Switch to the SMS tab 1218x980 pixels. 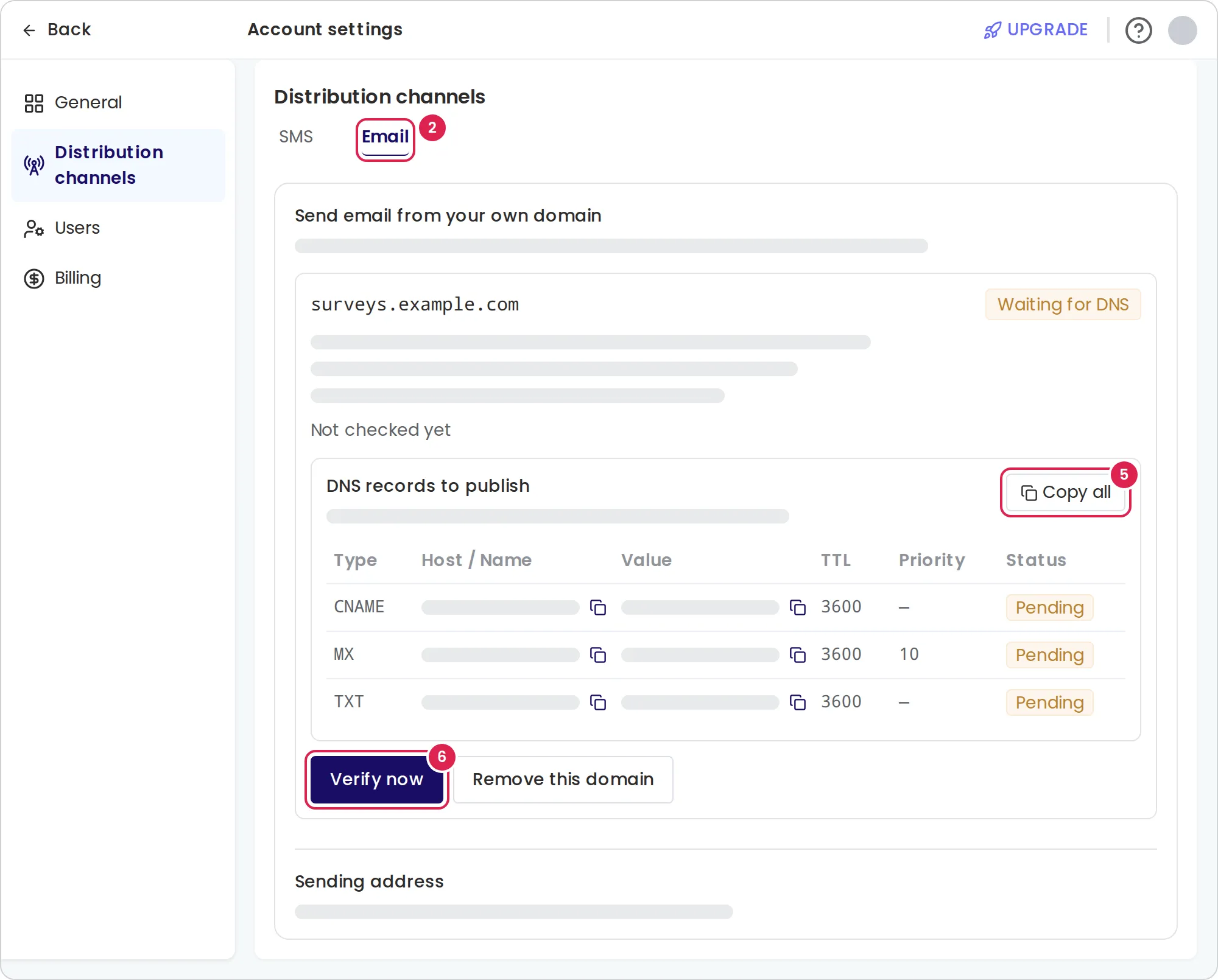pos(296,136)
